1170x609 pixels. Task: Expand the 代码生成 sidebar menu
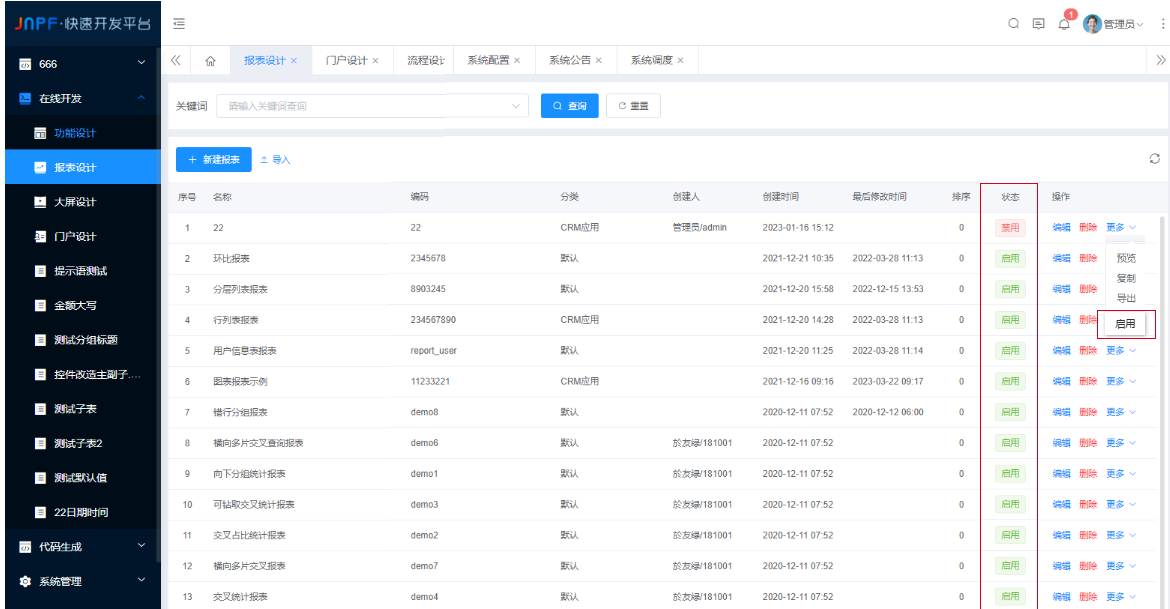[x=142, y=546]
